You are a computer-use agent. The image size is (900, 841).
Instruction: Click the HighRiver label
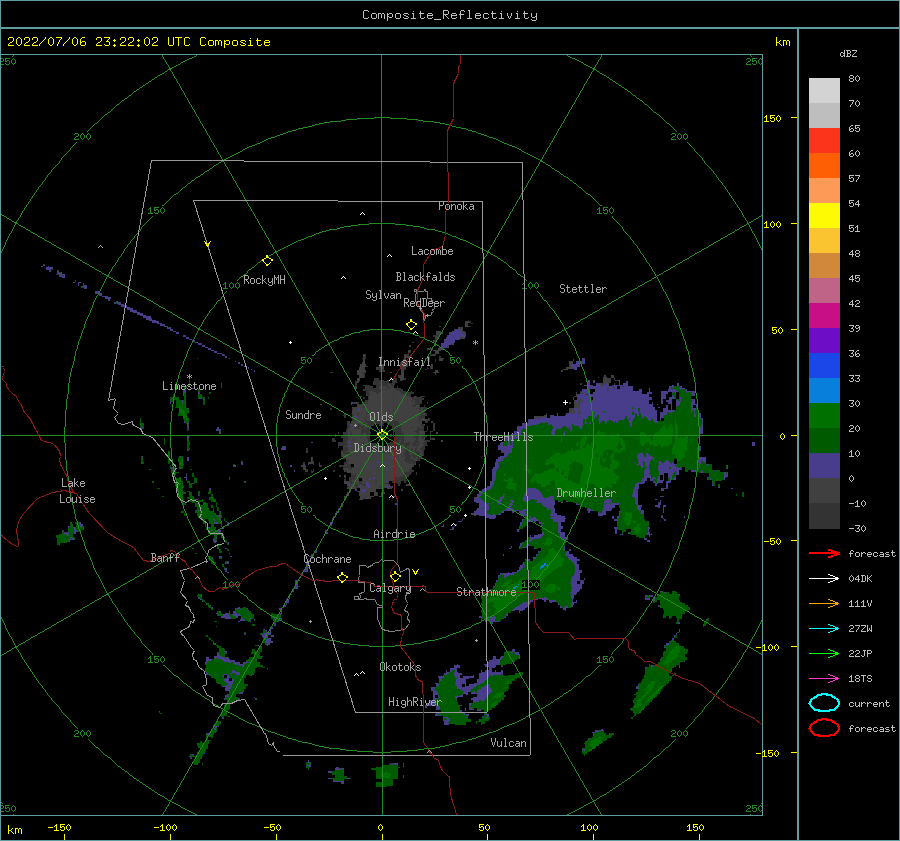(415, 702)
